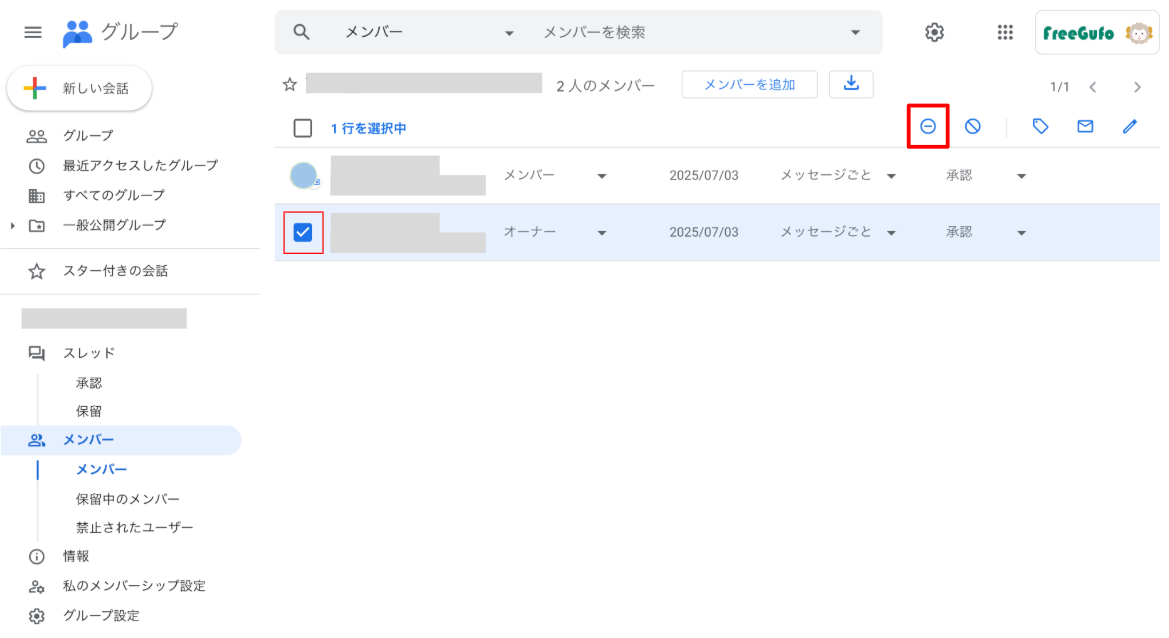This screenshot has width=1169, height=638.
Task: Click the envelope email icon in toolbar
Action: tap(1085, 127)
